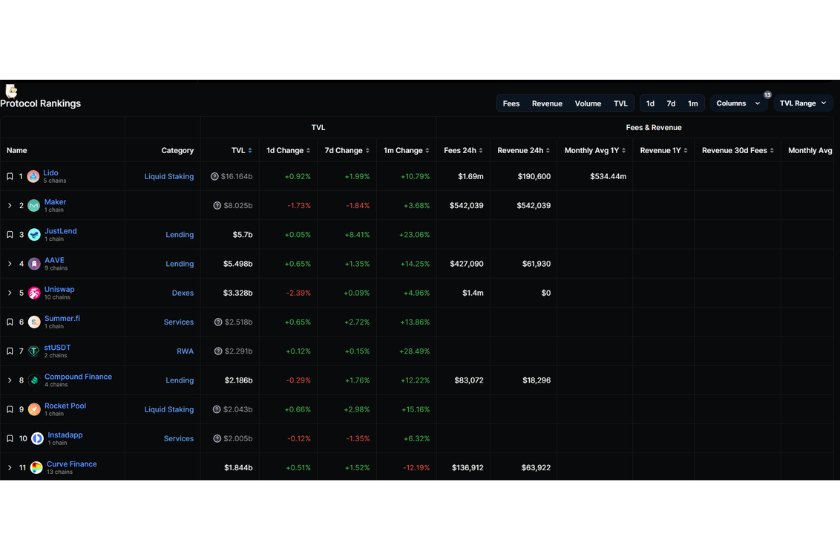Open the Services category in the Instadapp row
This screenshot has height=560, width=840.
pos(178,438)
